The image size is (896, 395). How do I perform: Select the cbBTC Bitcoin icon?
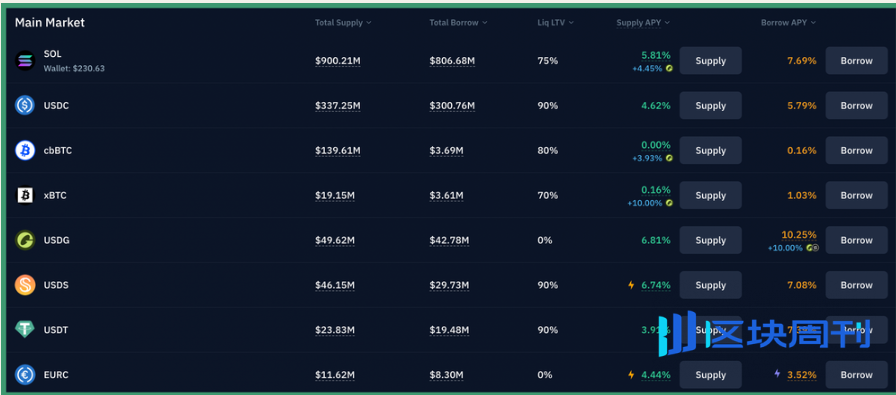(25, 150)
